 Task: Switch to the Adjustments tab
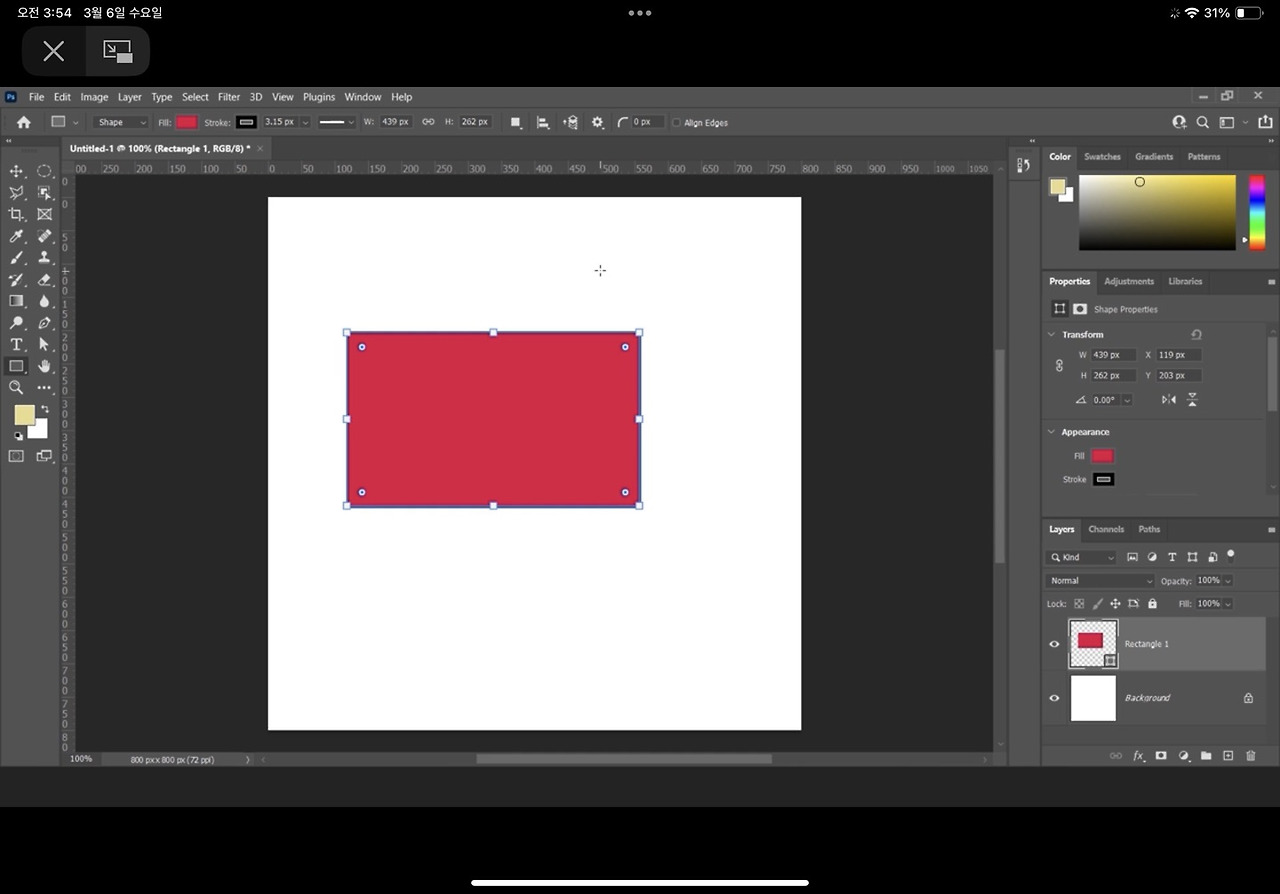1129,282
